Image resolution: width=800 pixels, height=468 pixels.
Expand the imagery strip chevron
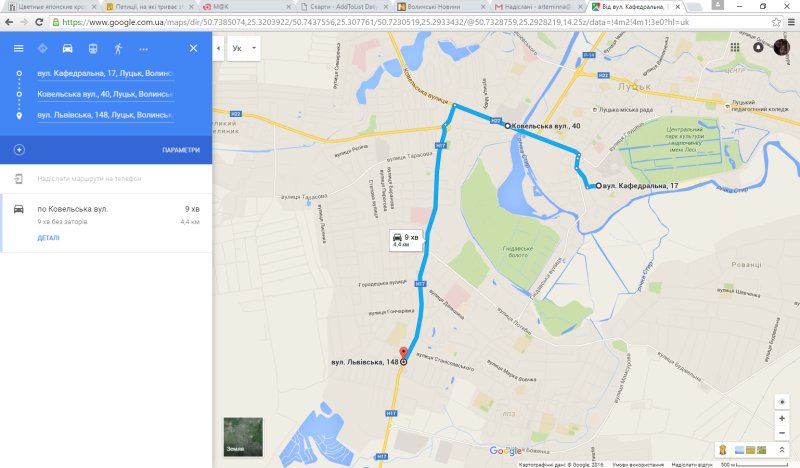point(782,450)
